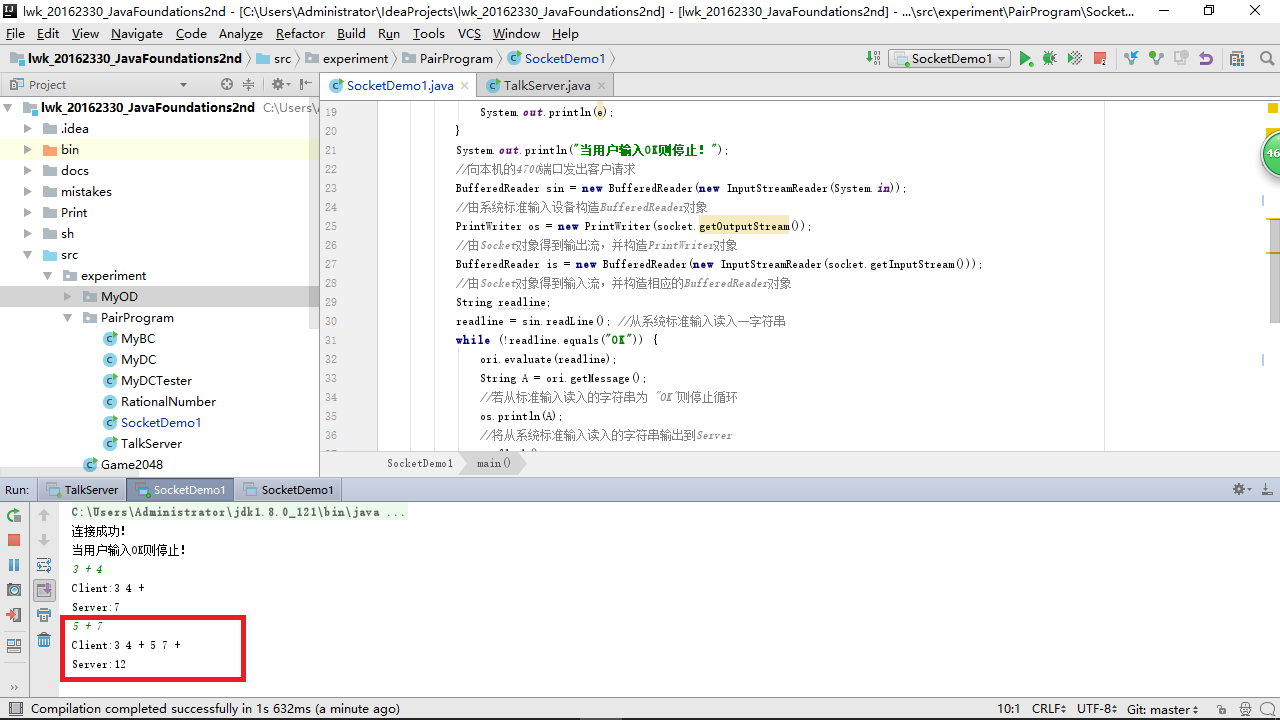The height and width of the screenshot is (720, 1280).
Task: Open RationalNumber class in project tree
Action: coord(160,402)
